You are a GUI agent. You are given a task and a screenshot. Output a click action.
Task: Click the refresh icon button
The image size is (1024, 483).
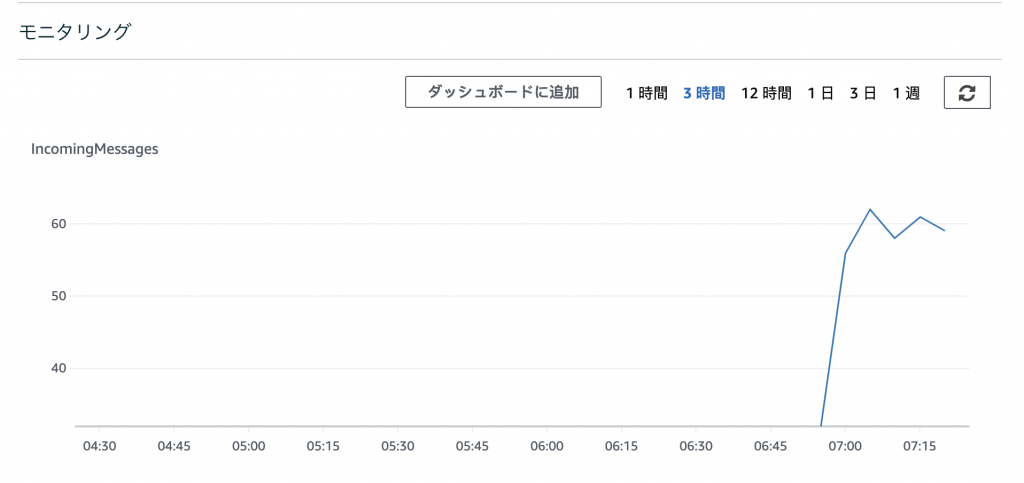click(x=967, y=93)
